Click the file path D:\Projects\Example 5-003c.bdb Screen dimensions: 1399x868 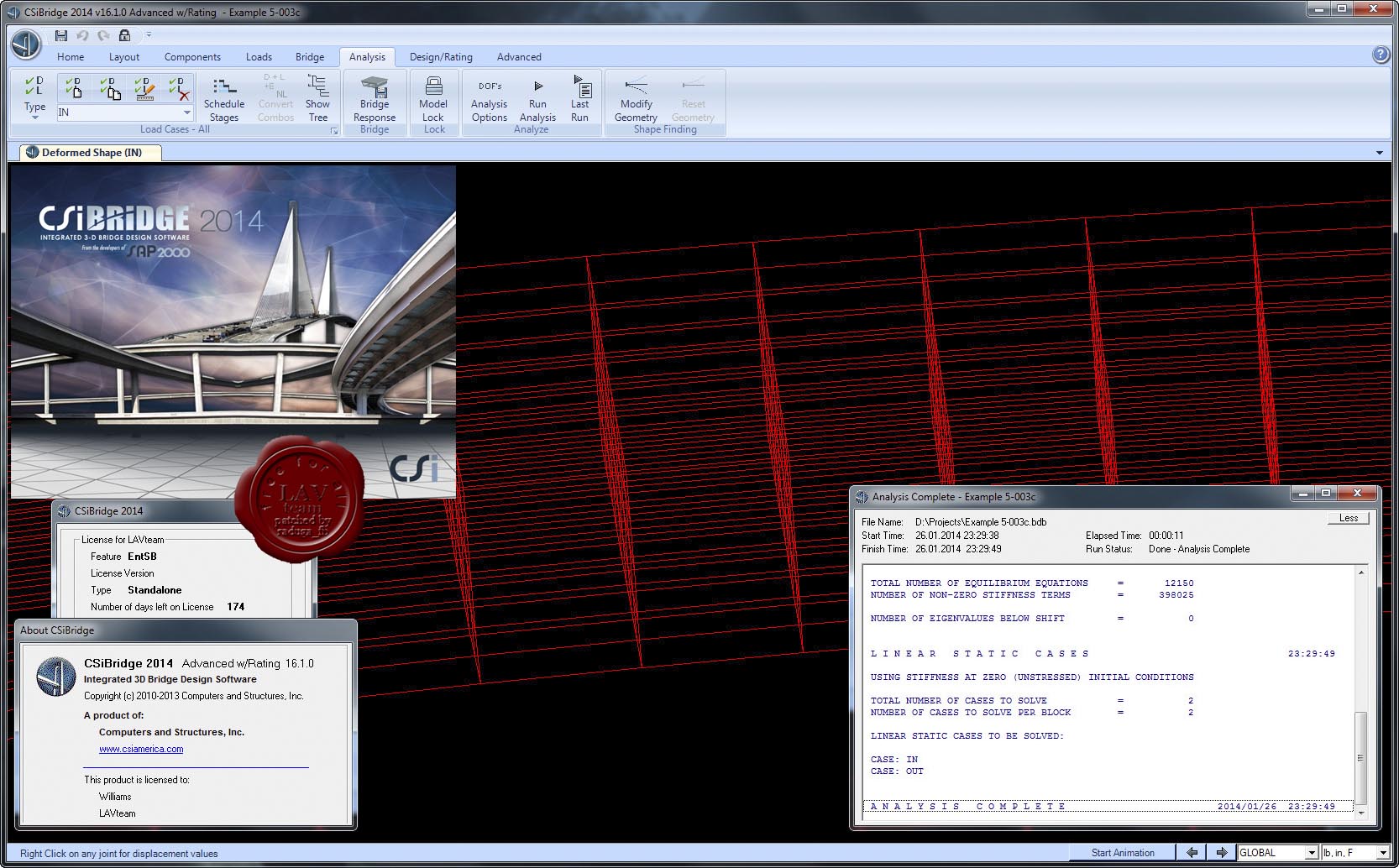(981, 521)
